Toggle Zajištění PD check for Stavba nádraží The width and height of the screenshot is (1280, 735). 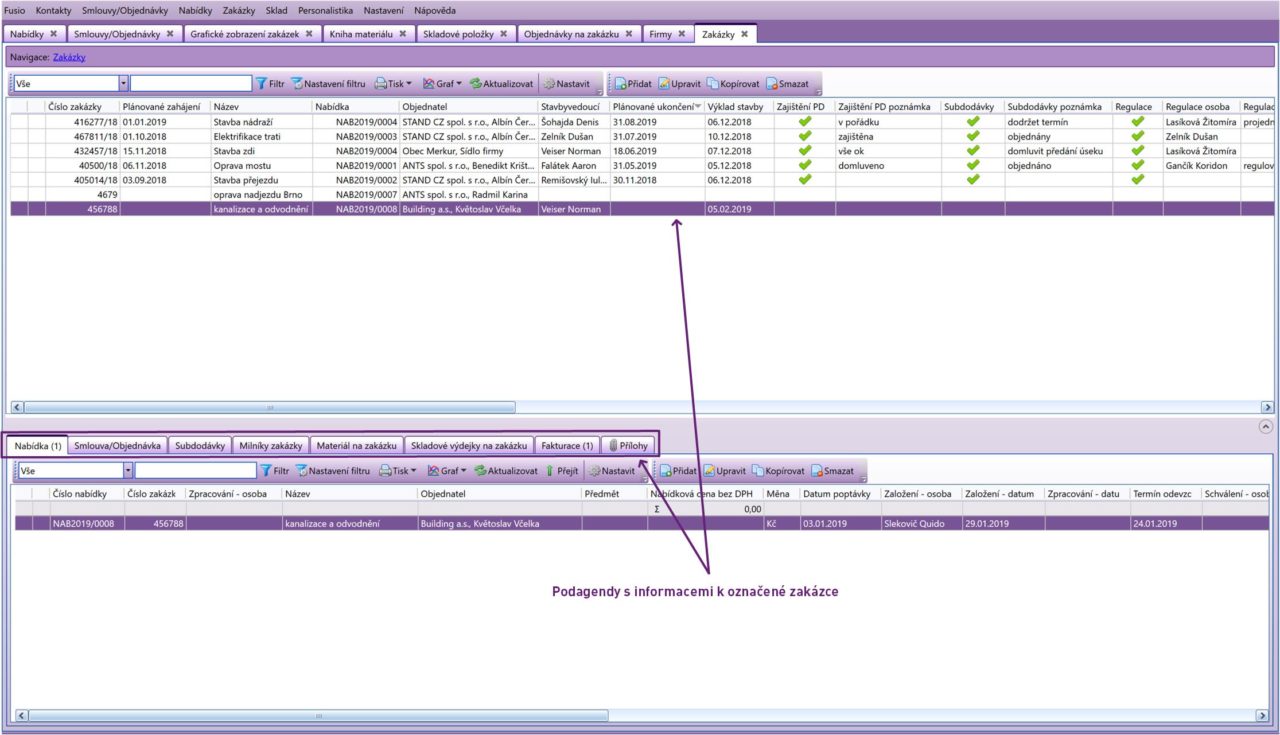805,122
